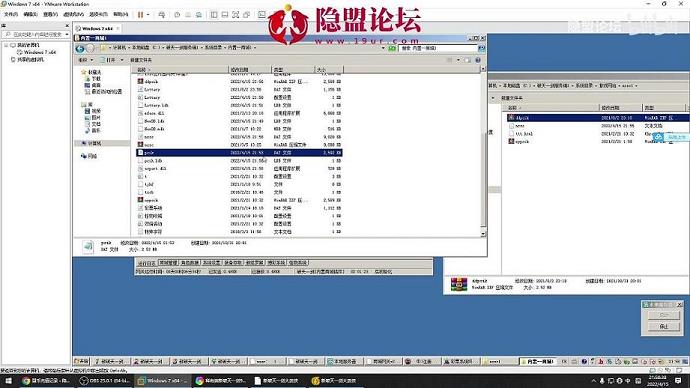Click the VMware send Ctrl+Alt+Del toolbar icon

161,15
